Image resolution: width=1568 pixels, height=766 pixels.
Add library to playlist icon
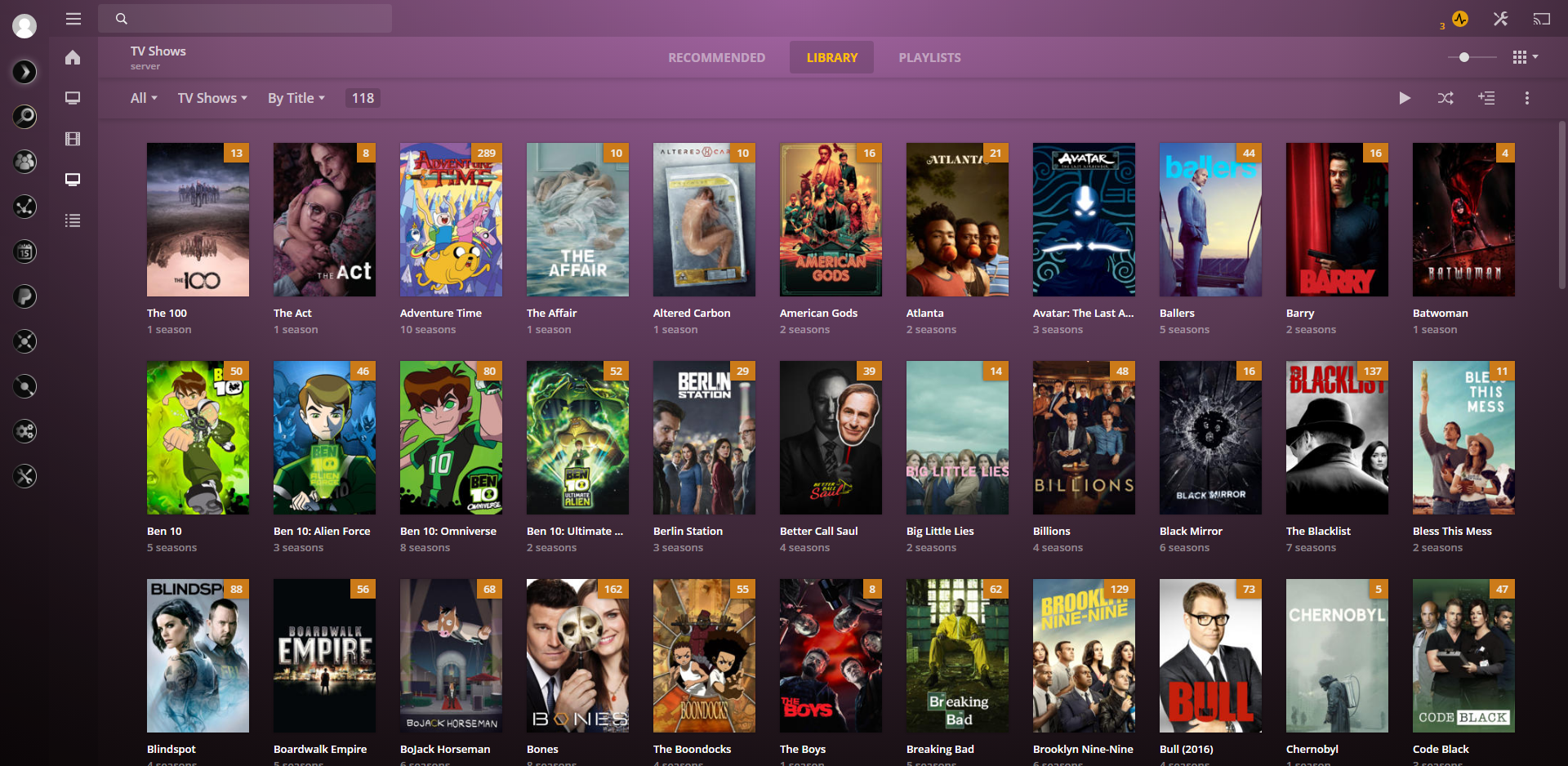1486,98
